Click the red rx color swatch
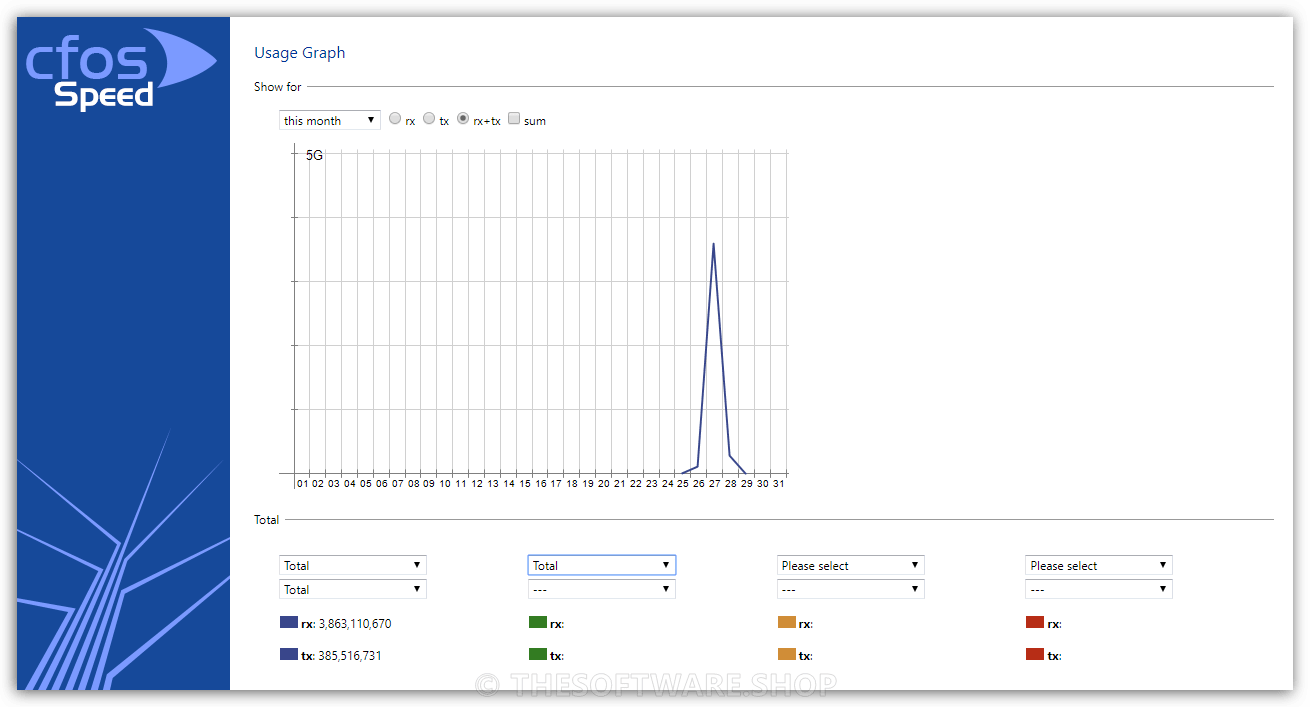 click(x=1034, y=622)
